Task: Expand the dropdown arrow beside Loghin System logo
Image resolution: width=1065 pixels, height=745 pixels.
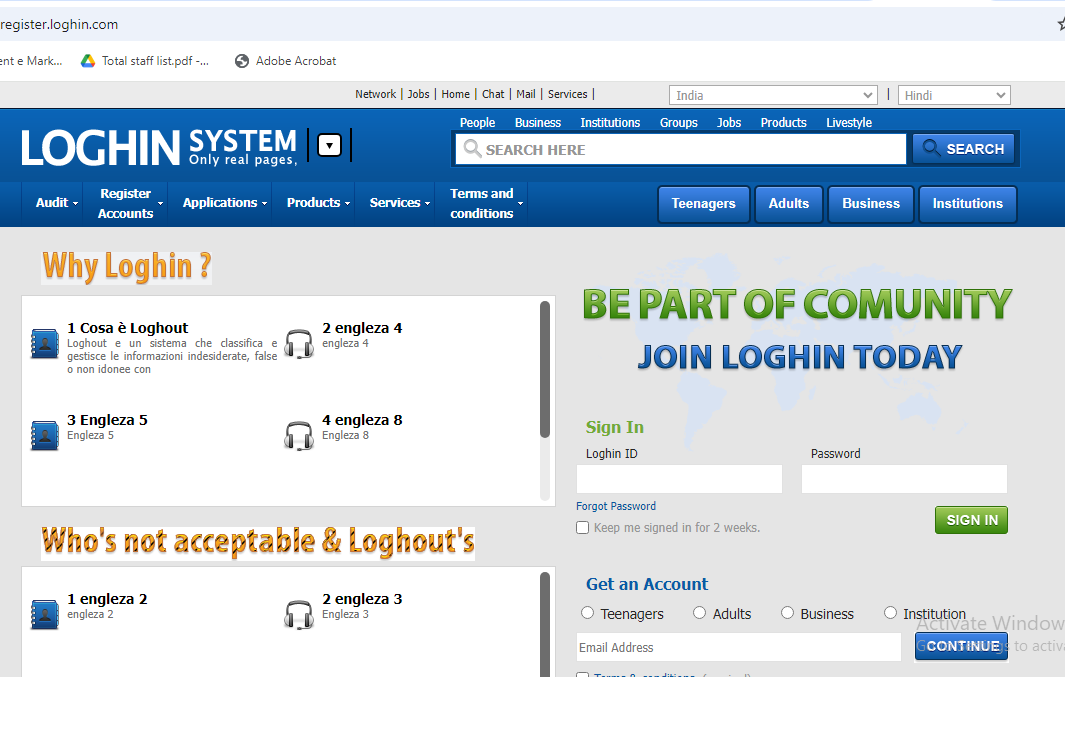Action: point(330,146)
